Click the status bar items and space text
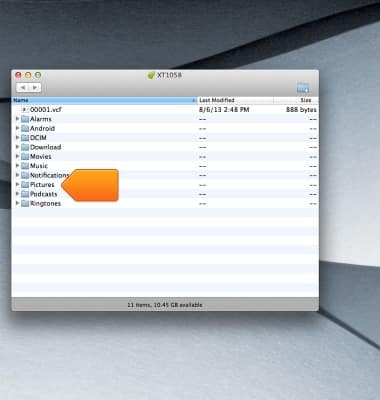380x400 pixels. pyautogui.click(x=165, y=305)
